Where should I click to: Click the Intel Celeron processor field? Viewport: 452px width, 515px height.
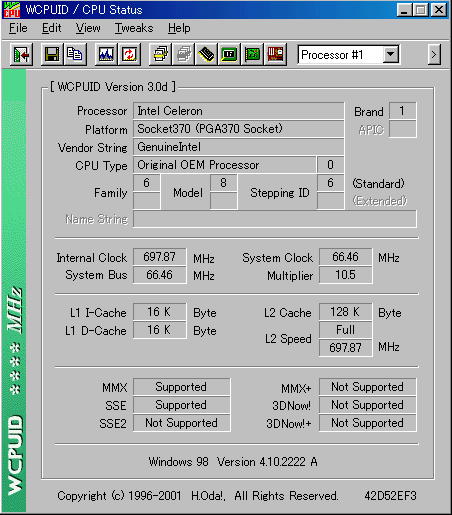238,111
